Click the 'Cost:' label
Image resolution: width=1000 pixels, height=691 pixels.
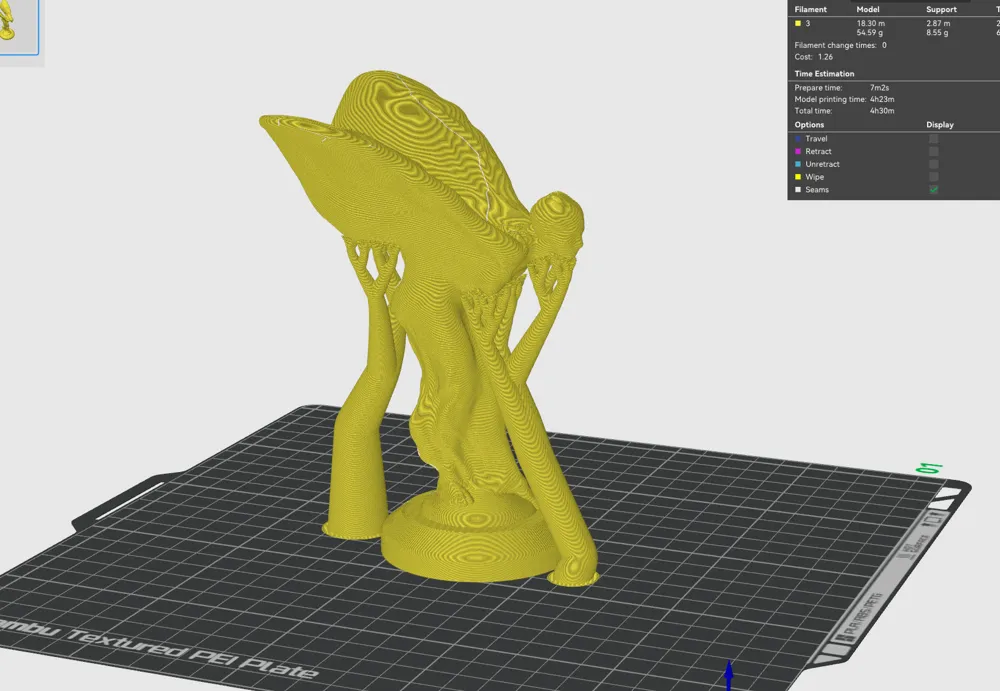coord(804,57)
